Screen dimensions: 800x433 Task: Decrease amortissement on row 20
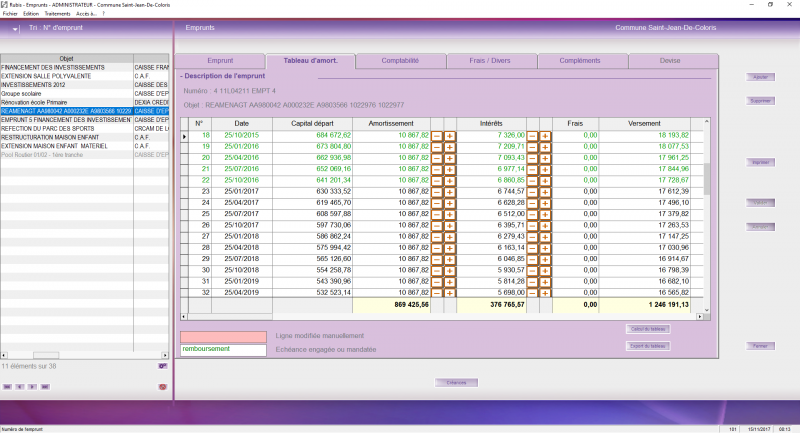coord(437,159)
